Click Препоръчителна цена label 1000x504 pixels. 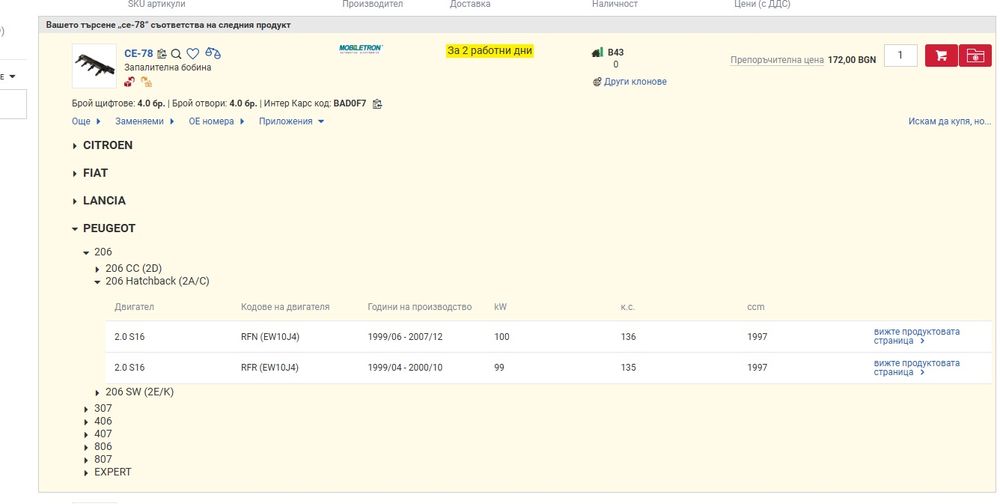(777, 60)
